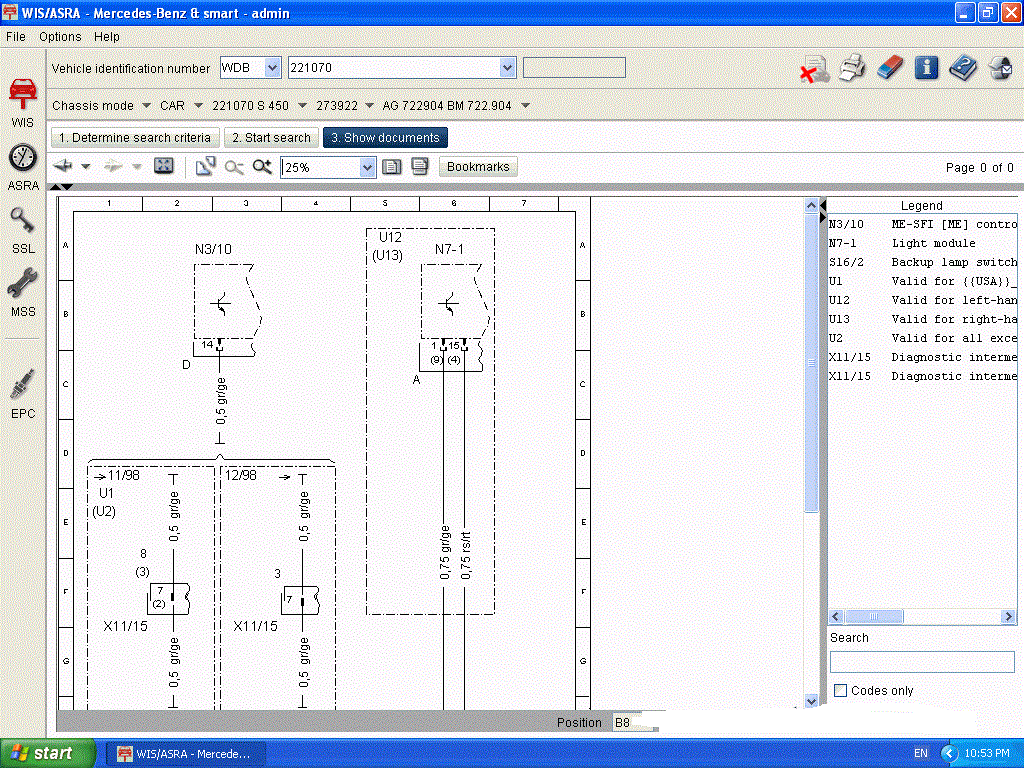
Task: Click the delete document icon with red X
Action: pyautogui.click(x=814, y=69)
